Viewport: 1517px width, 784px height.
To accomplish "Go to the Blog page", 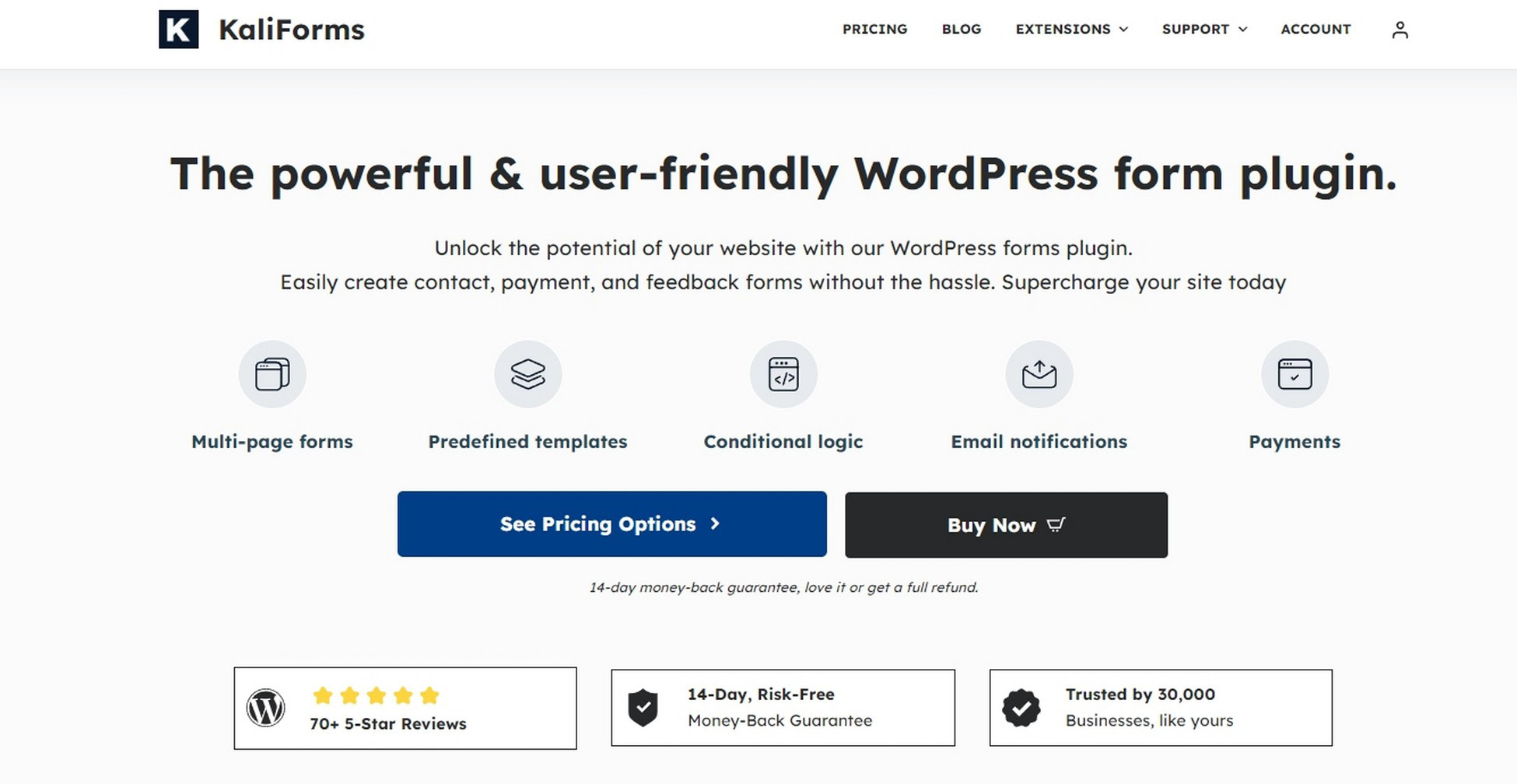I will point(962,30).
